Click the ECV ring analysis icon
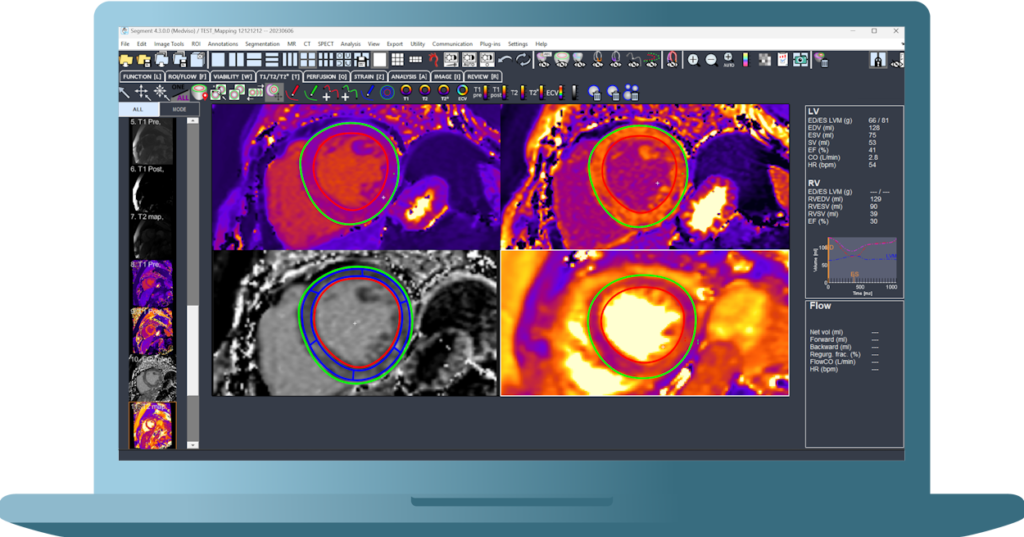 coord(462,92)
